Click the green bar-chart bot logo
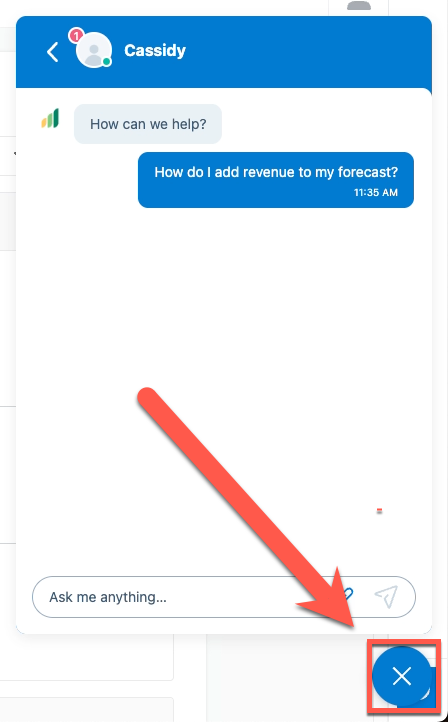The image size is (448, 722). click(x=50, y=118)
